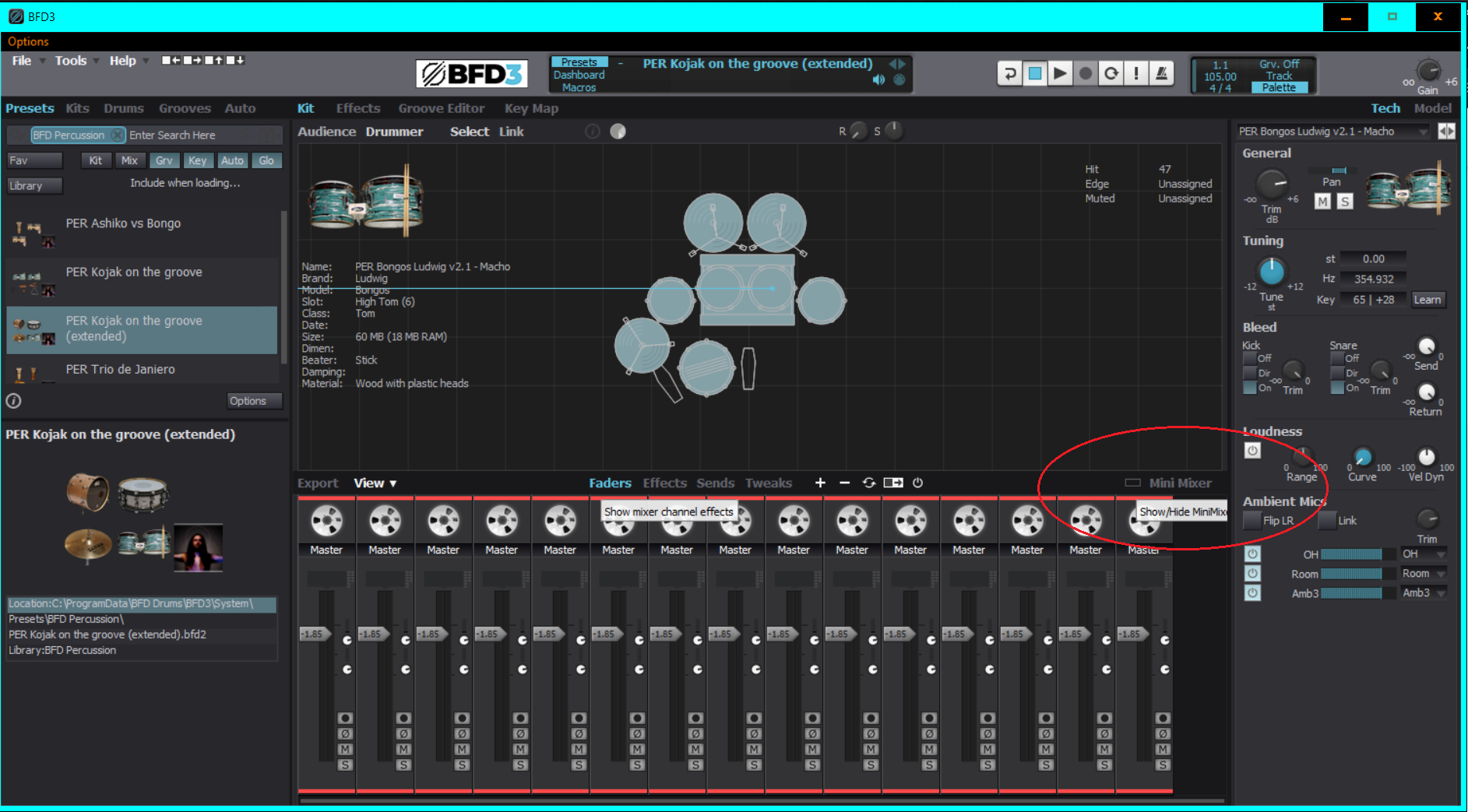
Task: Click the Record transport button
Action: click(1086, 74)
